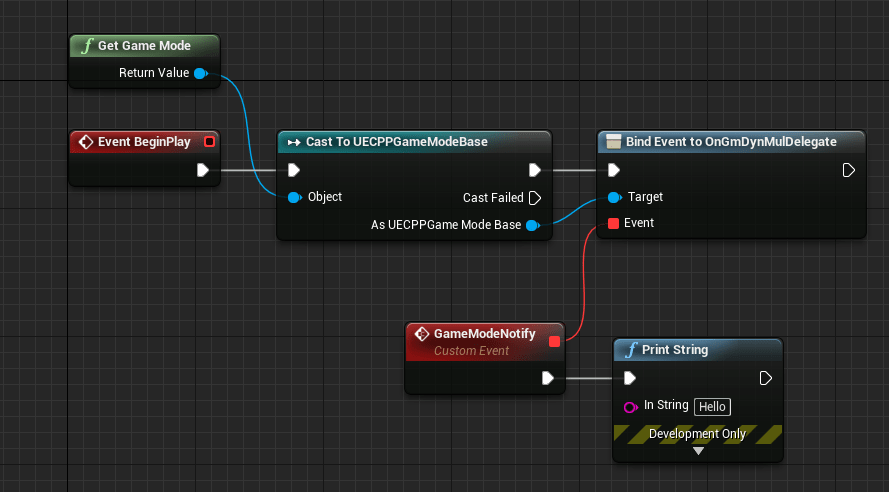
Task: Click GameModeNotify red delegate output pin
Action: point(554,341)
